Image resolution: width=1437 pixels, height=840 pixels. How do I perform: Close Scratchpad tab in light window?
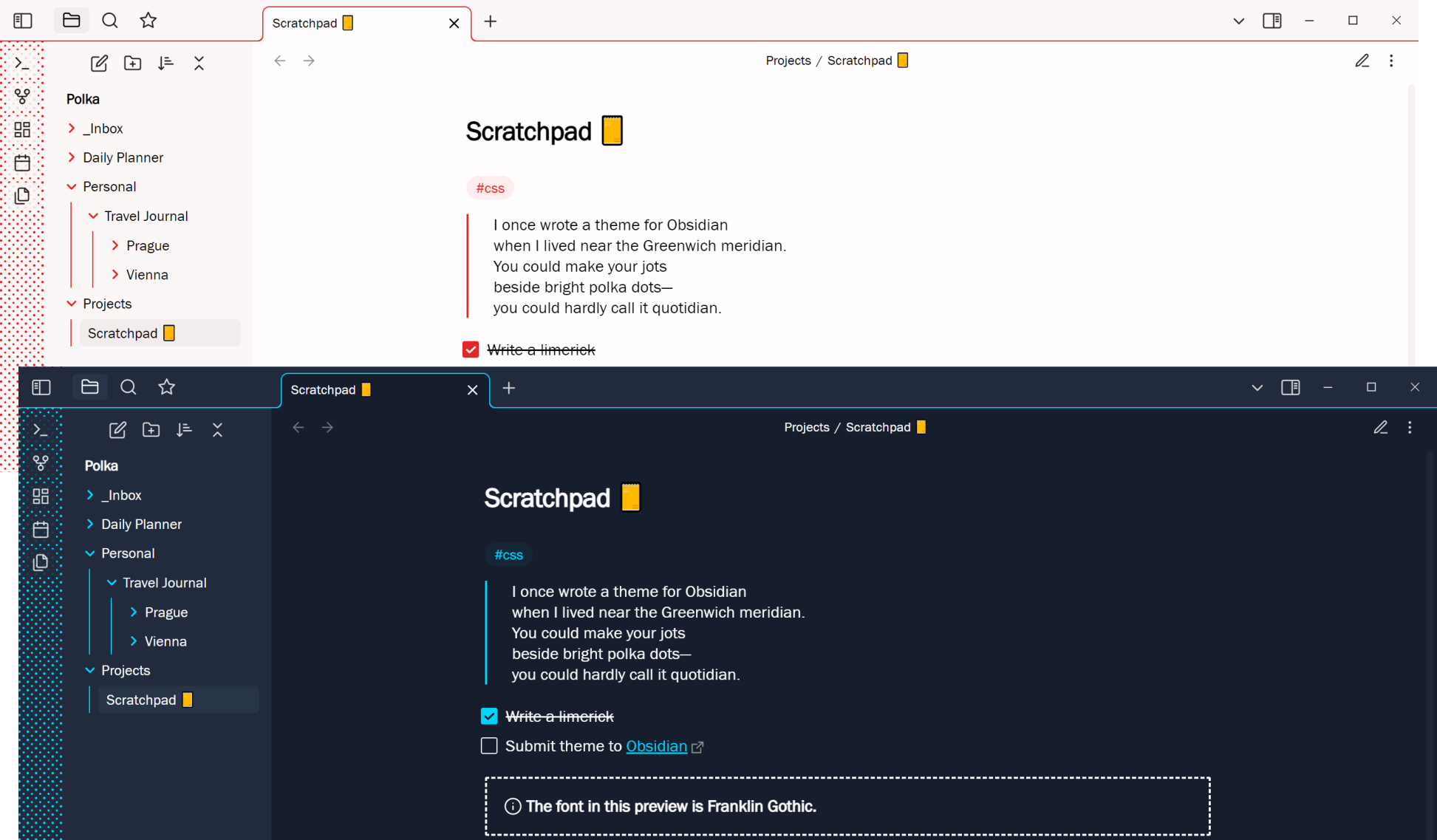(454, 24)
